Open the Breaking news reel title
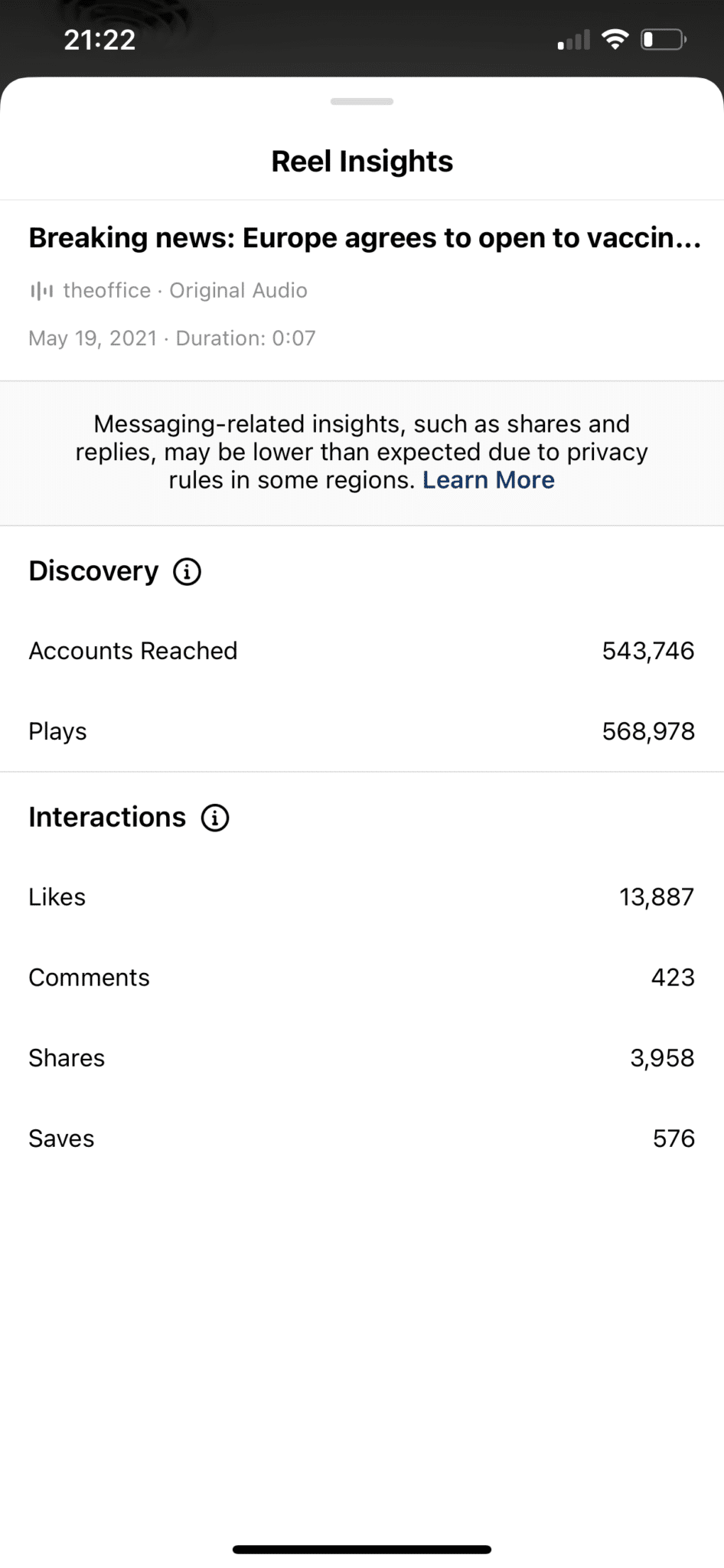 [x=365, y=238]
